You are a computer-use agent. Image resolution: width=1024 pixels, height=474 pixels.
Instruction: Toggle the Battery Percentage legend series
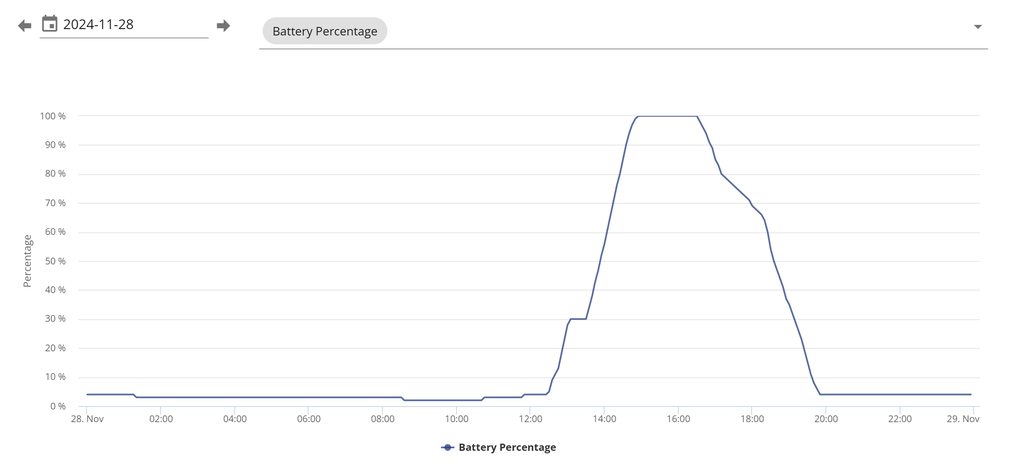click(x=499, y=447)
